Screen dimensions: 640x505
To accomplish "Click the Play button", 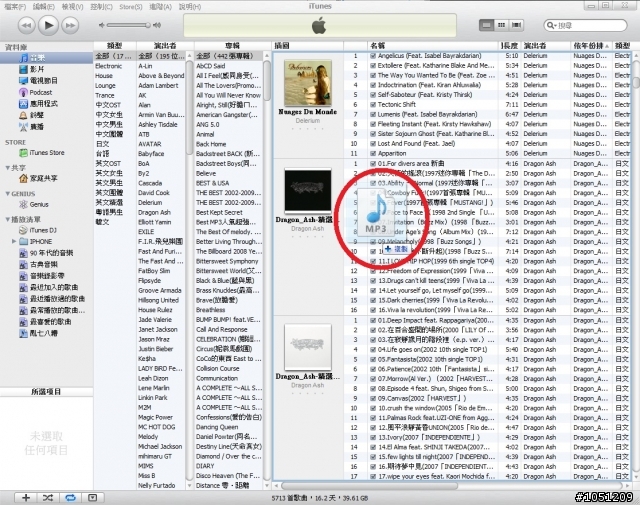I will (48, 25).
